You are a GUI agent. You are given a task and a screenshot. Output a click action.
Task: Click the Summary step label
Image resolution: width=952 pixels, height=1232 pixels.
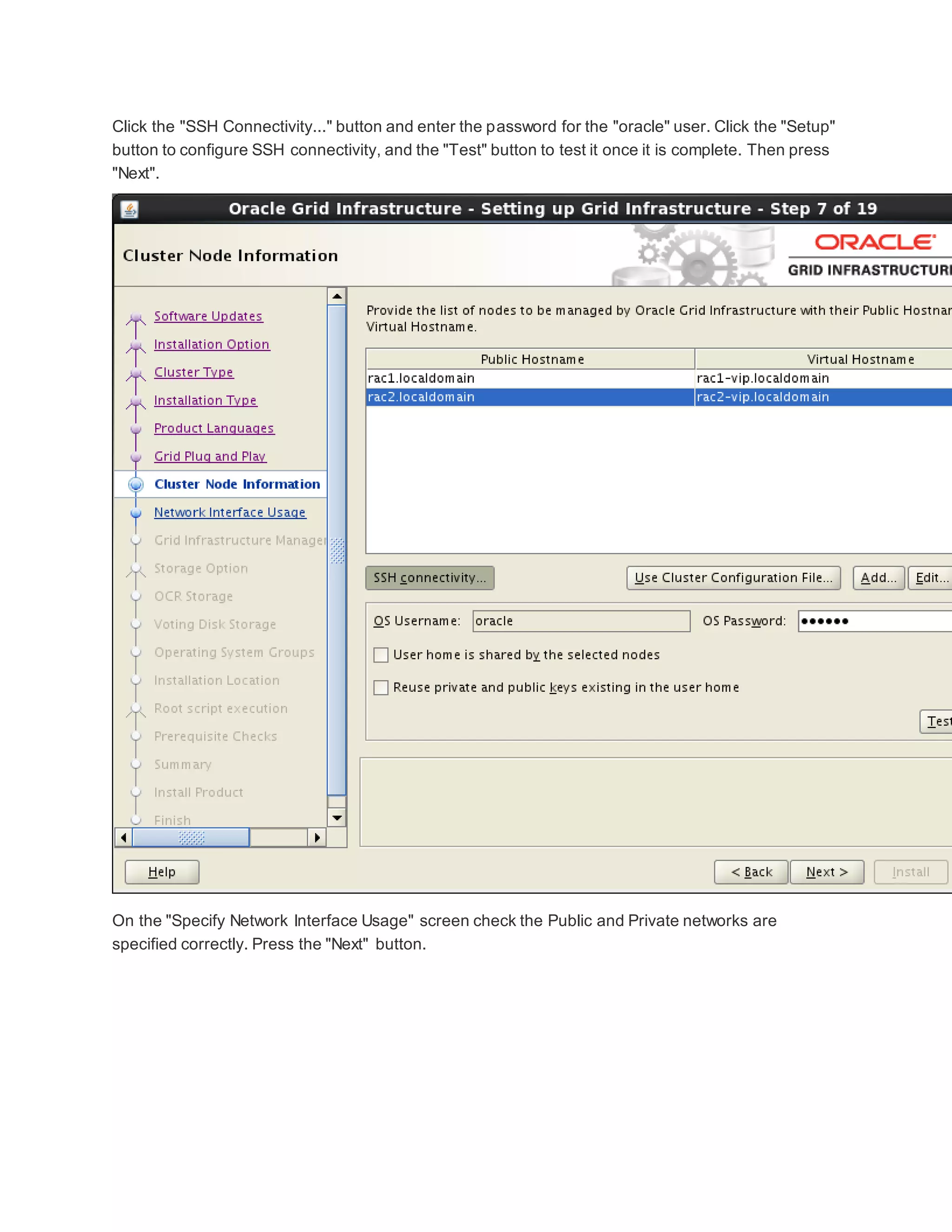(x=183, y=764)
